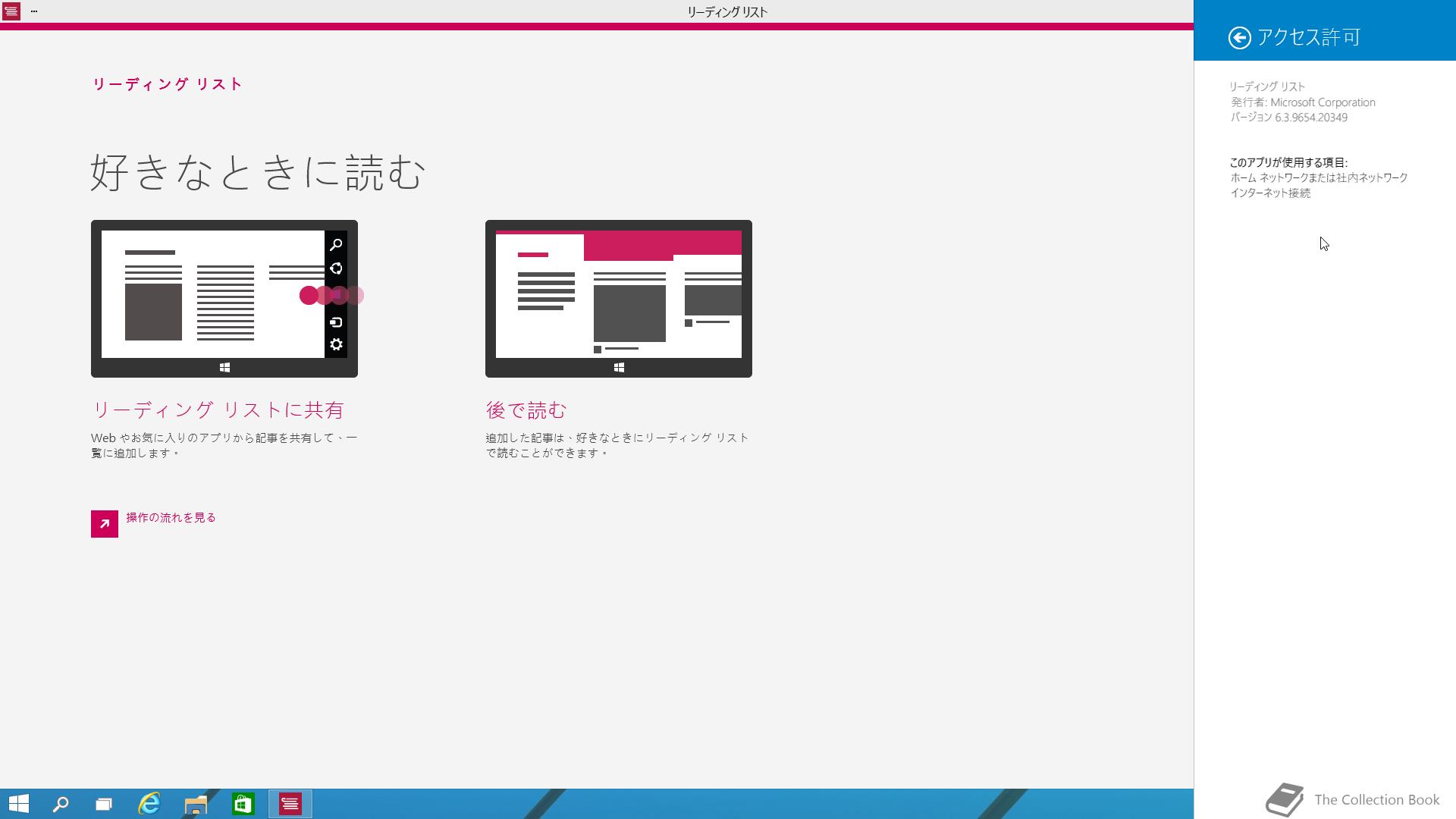Image resolution: width=1456 pixels, height=819 pixels.
Task: Open Search from the taskbar
Action: tap(61, 804)
